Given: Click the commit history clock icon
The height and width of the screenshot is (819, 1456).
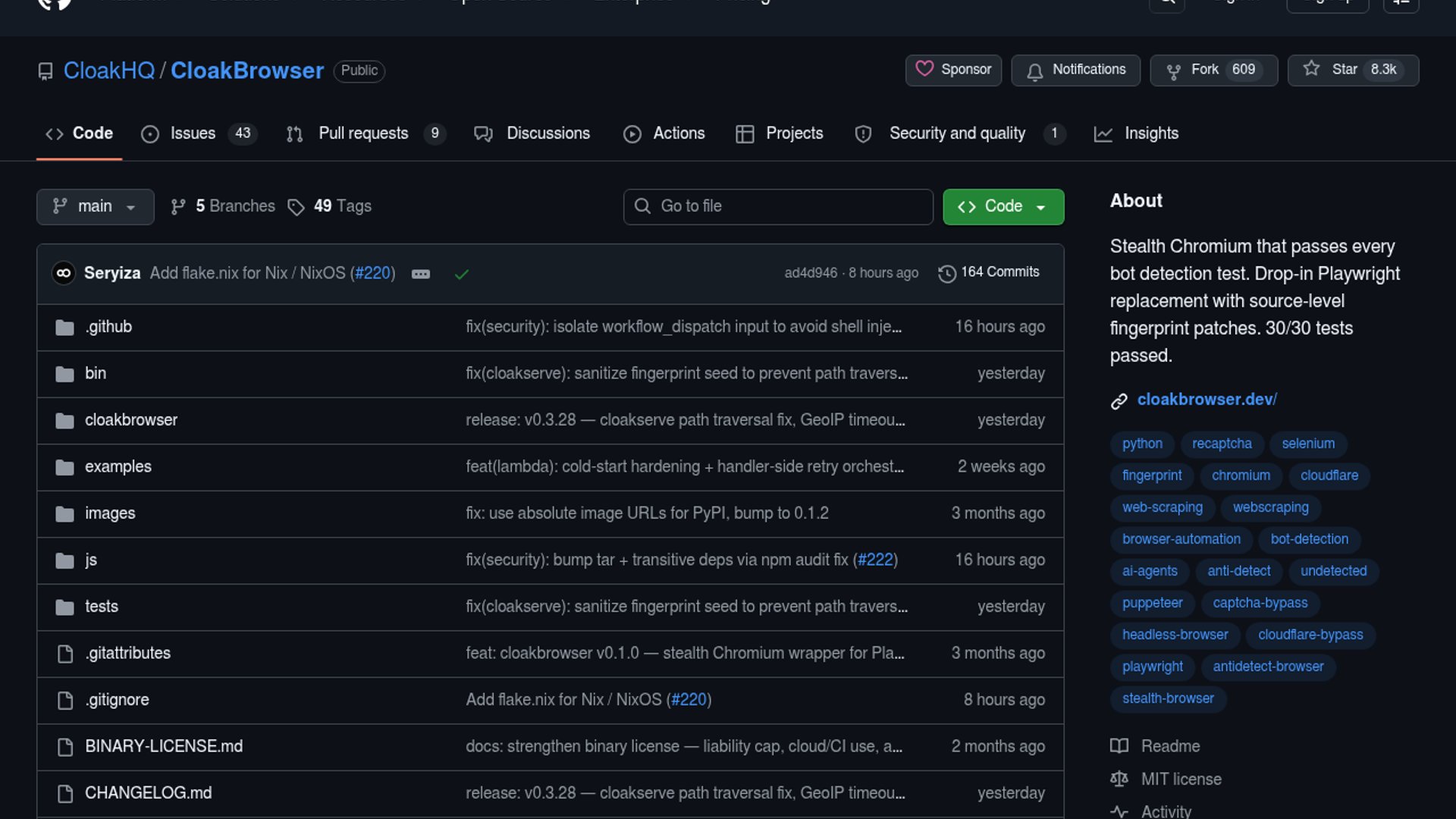Looking at the screenshot, I should click(946, 273).
